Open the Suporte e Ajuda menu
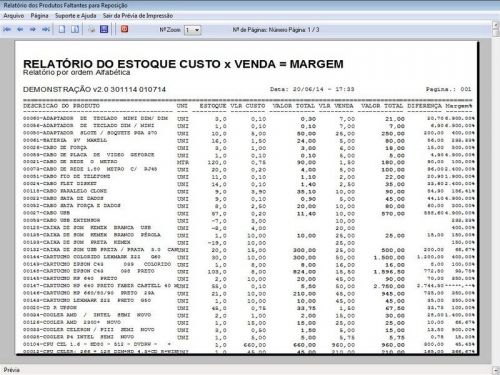This screenshot has height=375, width=500. coord(75,16)
